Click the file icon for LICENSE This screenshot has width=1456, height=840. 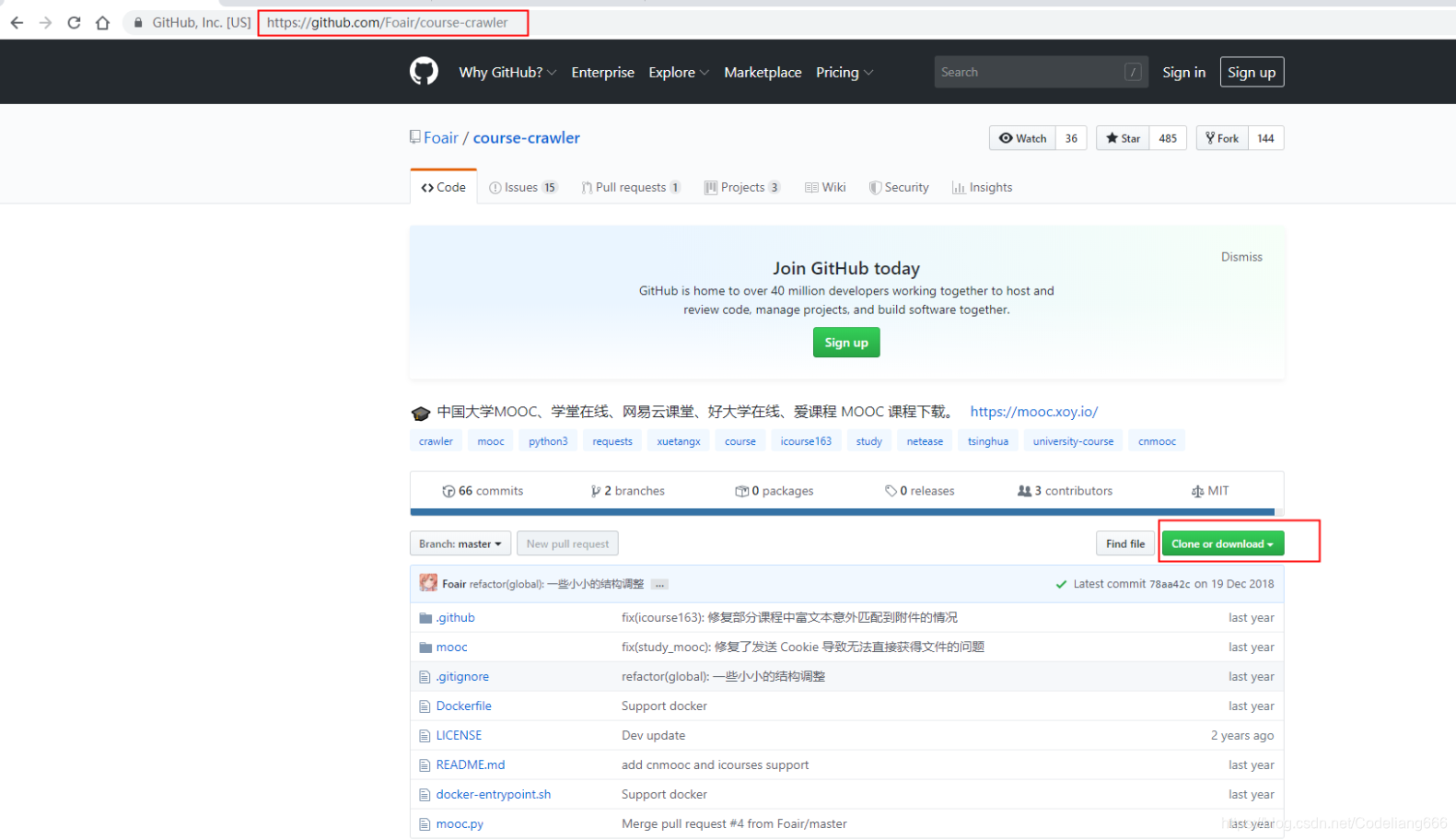point(425,736)
